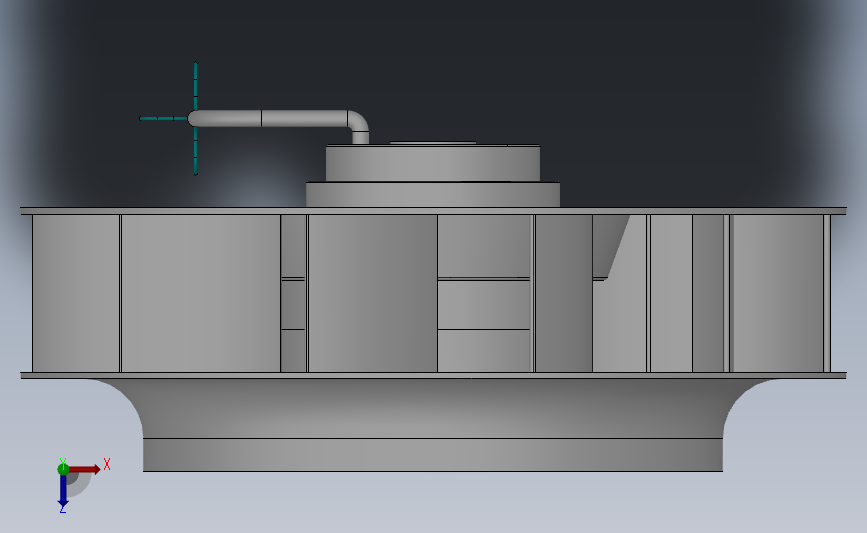Select the horizontal pipe segment above the fan
The height and width of the screenshot is (533, 867).
[x=268, y=118]
